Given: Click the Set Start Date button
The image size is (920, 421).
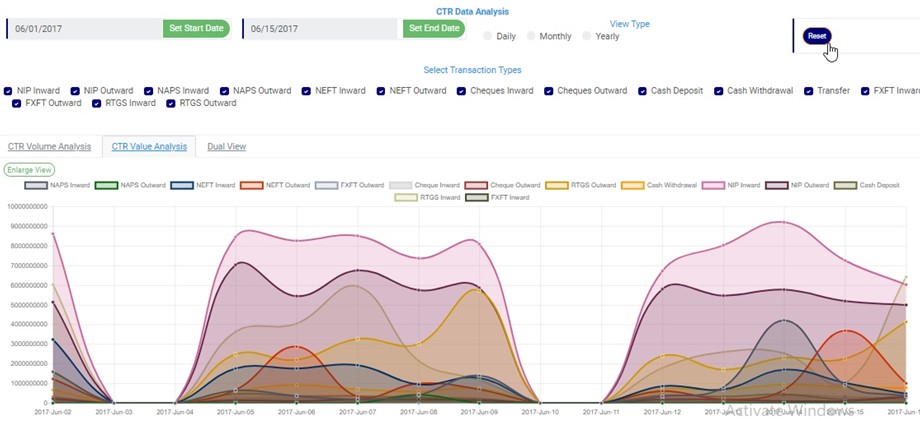Looking at the screenshot, I should tap(196, 28).
